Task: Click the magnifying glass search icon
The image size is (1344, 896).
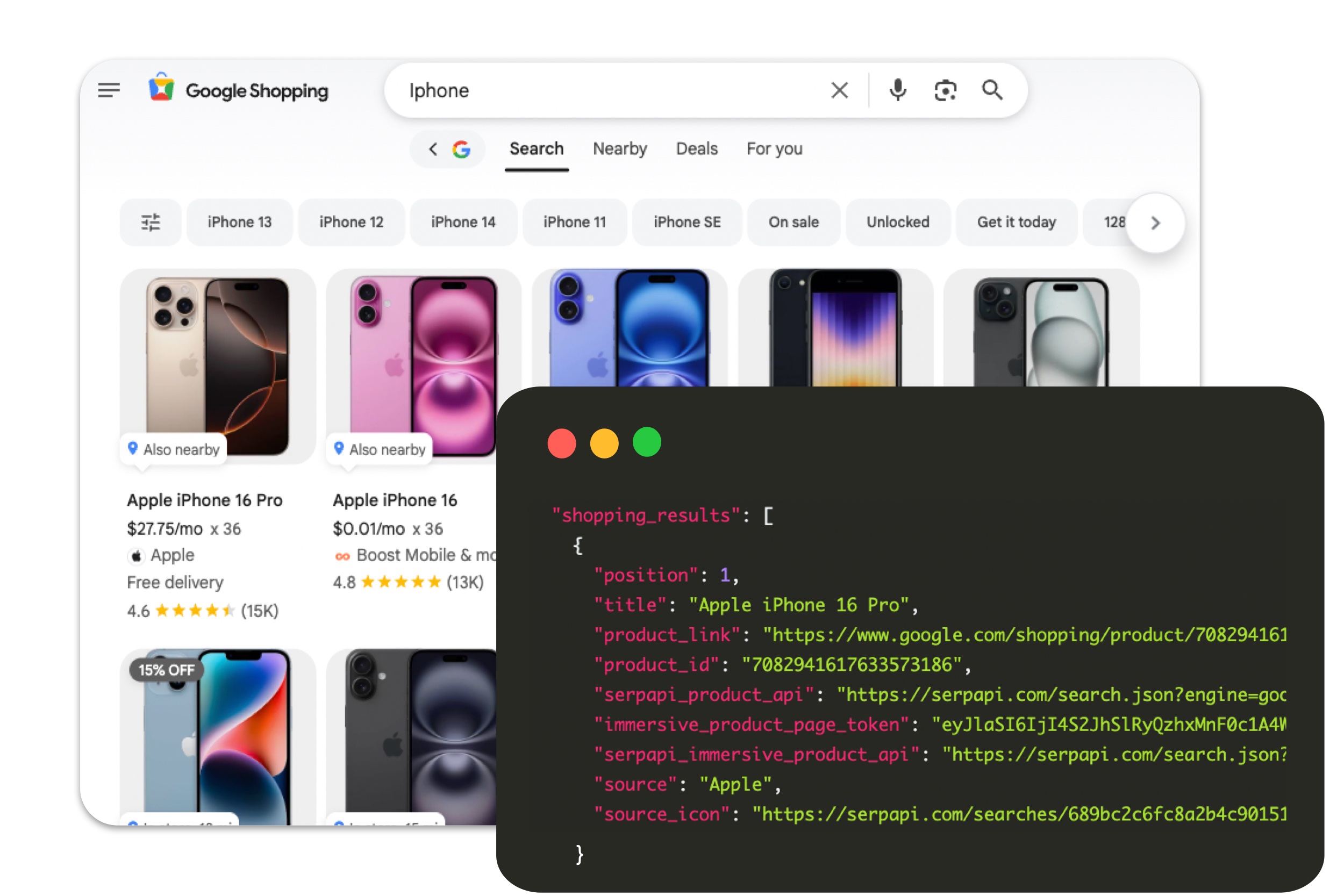Action: click(992, 90)
